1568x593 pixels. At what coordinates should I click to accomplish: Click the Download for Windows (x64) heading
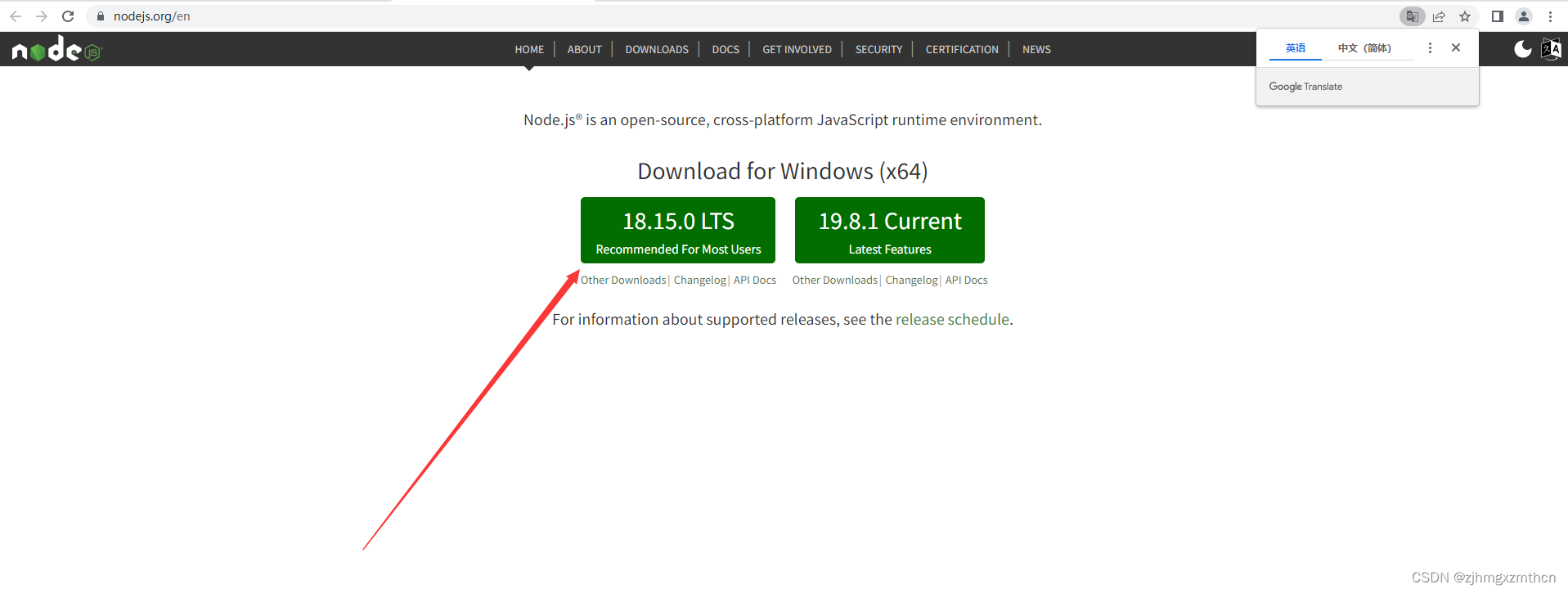coord(783,171)
